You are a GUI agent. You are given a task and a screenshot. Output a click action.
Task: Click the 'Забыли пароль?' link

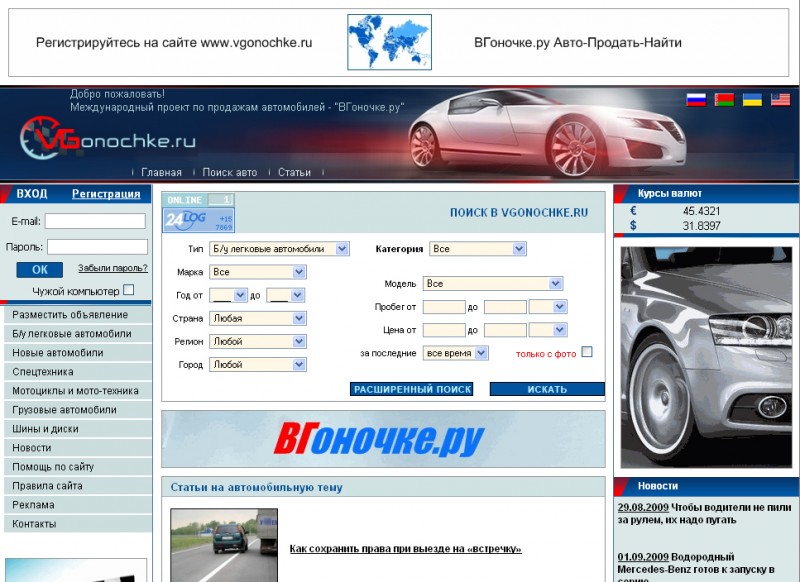click(x=113, y=268)
